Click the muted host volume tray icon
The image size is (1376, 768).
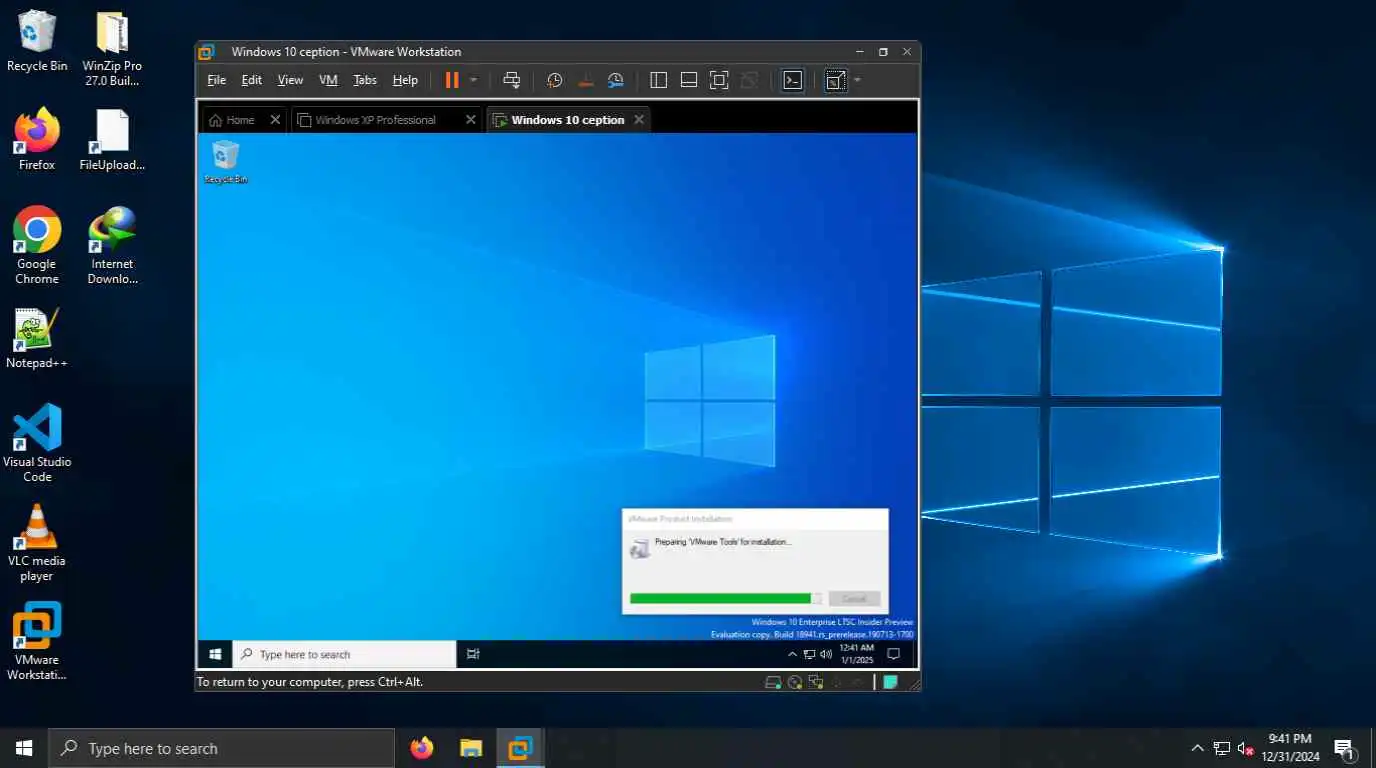tap(1246, 748)
